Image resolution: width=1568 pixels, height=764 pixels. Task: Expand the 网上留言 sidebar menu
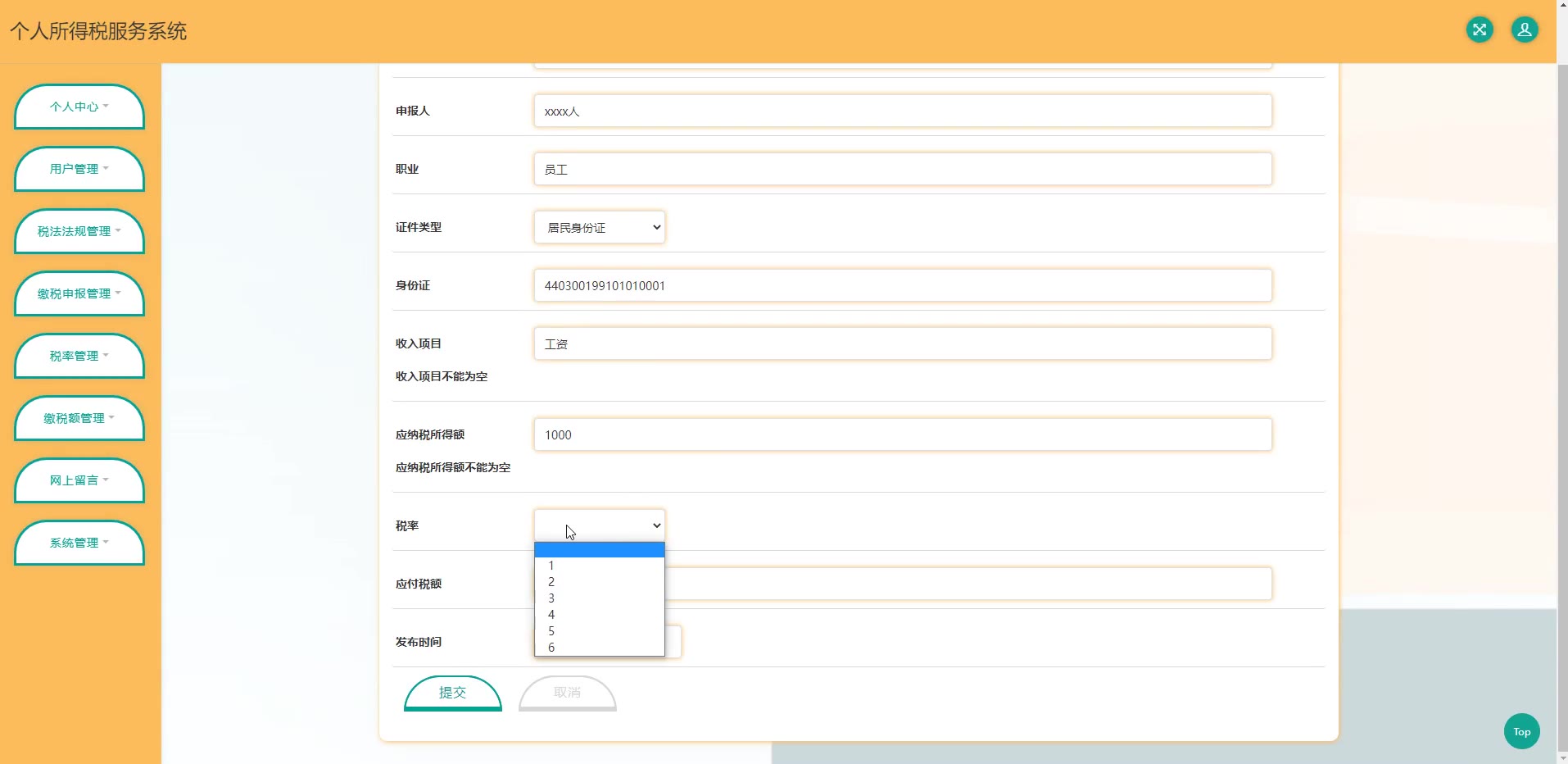79,480
